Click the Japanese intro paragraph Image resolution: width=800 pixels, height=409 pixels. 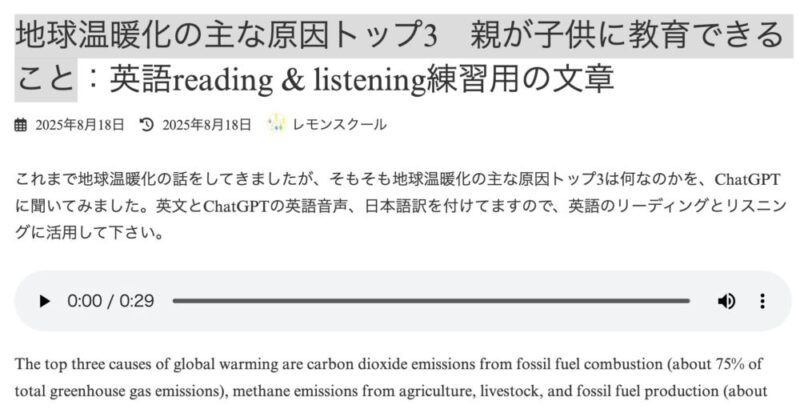coord(401,206)
